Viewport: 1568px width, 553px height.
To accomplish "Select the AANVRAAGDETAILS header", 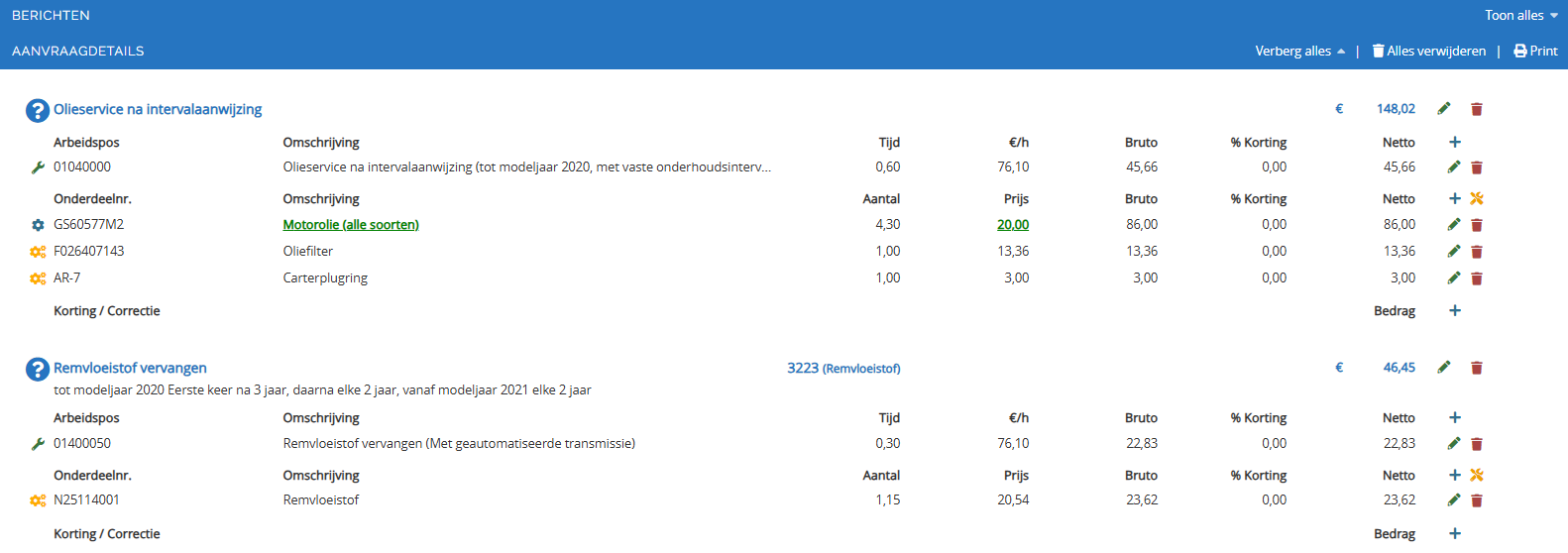I will tap(77, 51).
